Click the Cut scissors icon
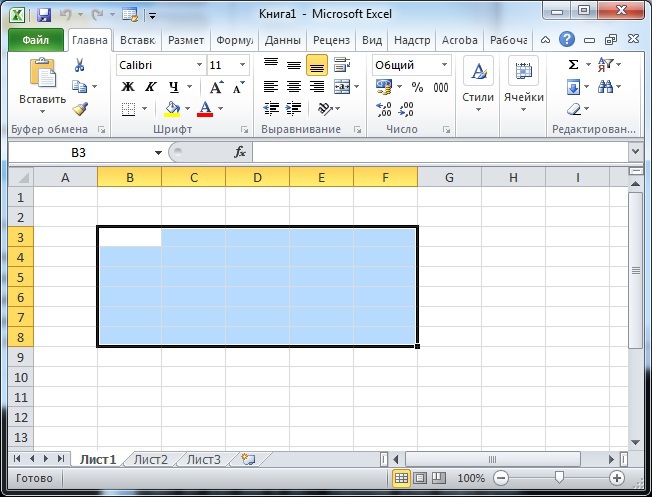This screenshot has width=657, height=497. pos(79,65)
